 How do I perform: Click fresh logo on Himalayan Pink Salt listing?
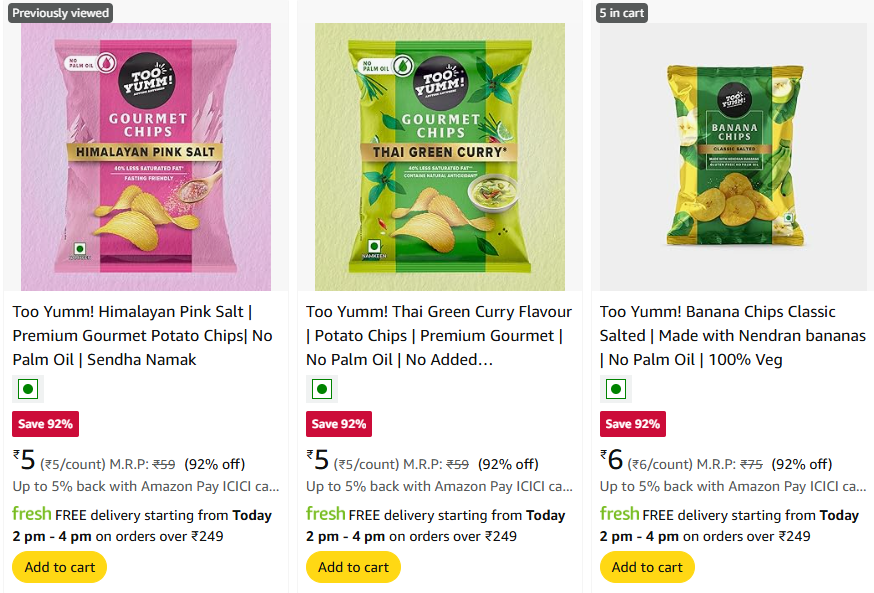point(30,514)
